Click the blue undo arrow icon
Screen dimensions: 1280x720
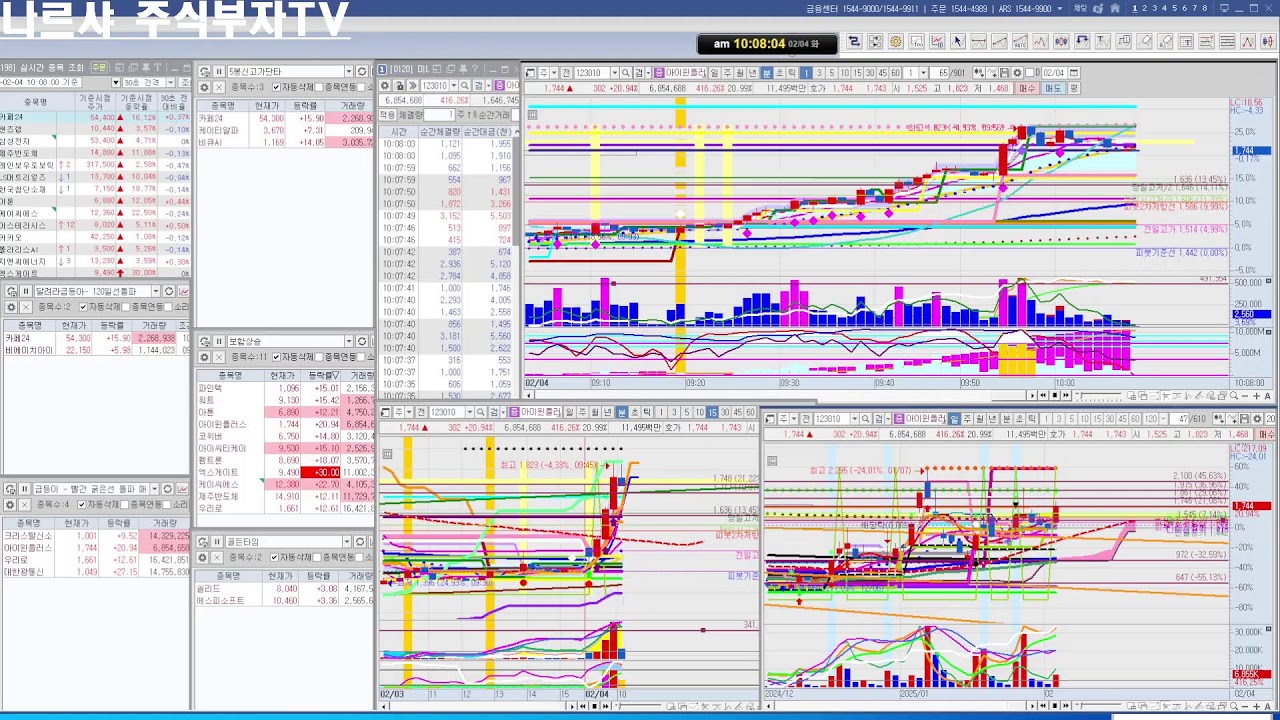(1082, 41)
